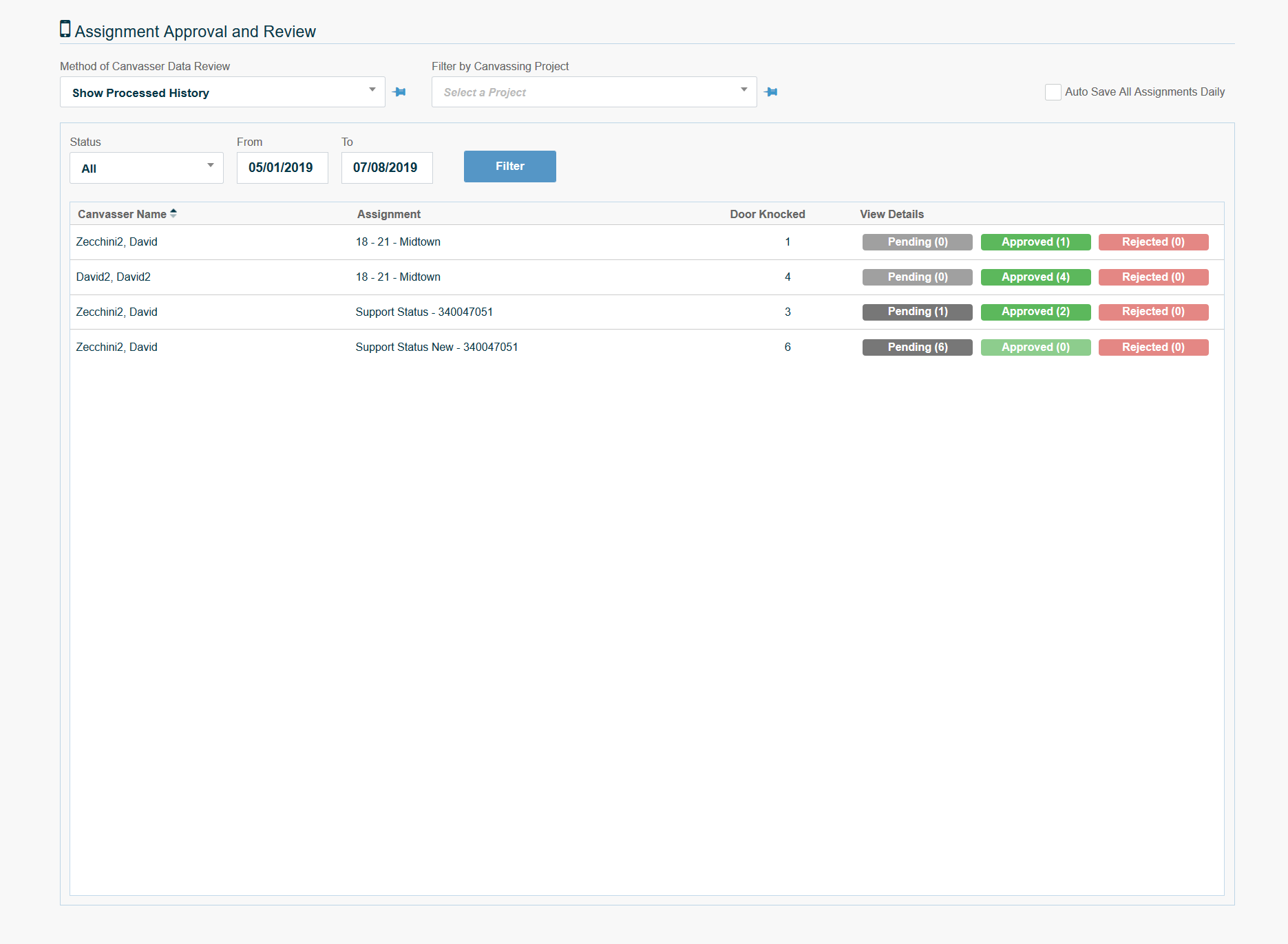The width and height of the screenshot is (1288, 944).
Task: Click the mobile device icon beside page title
Action: 65,29
